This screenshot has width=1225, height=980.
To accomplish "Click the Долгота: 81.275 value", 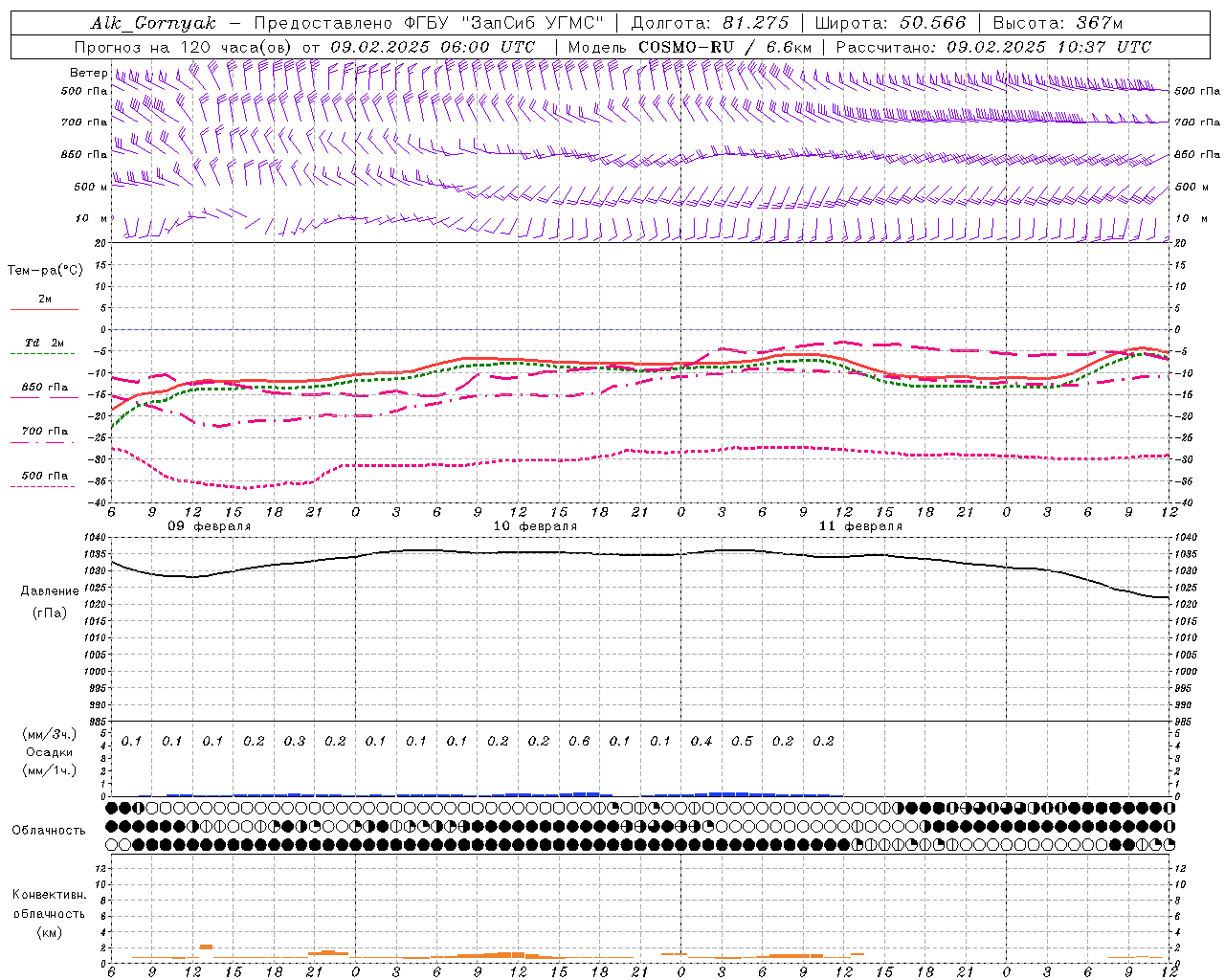I will coord(710,23).
